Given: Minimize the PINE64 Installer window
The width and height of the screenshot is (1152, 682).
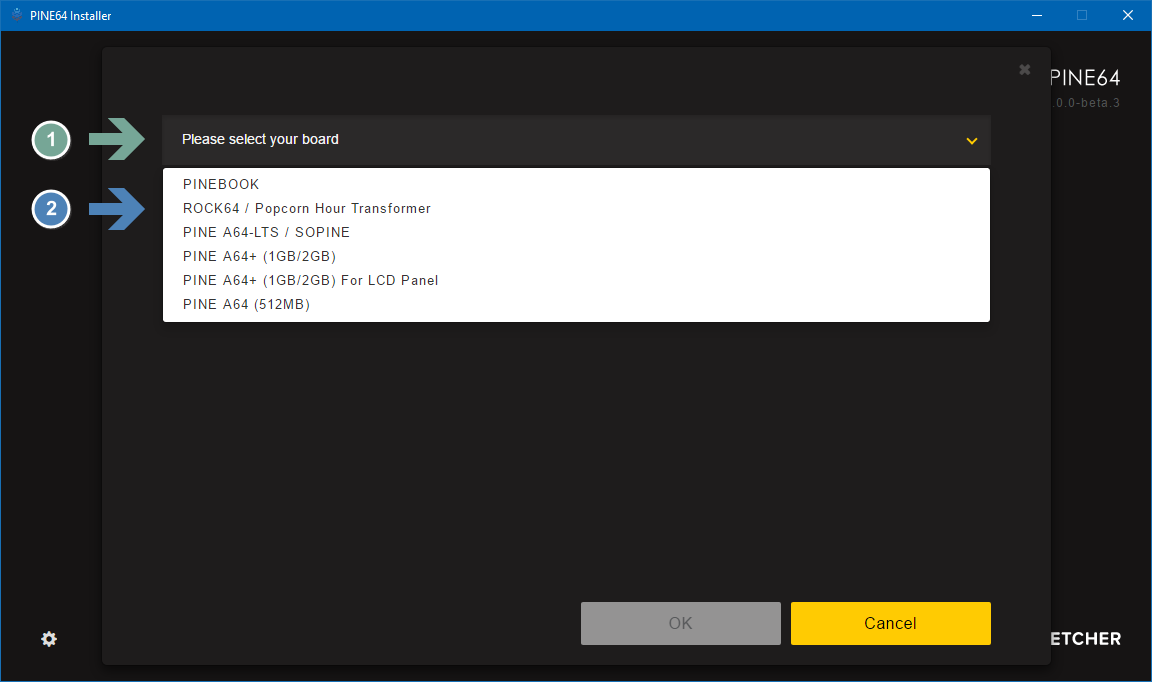Looking at the screenshot, I should [1035, 15].
